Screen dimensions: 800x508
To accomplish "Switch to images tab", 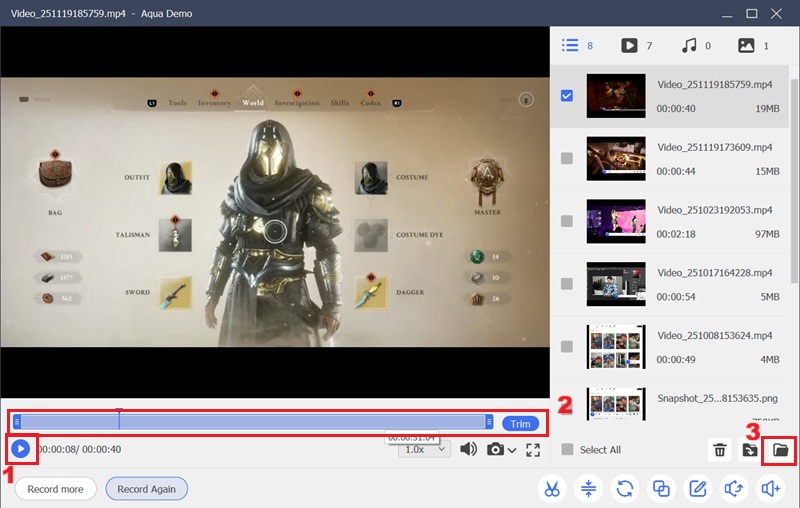I will (754, 45).
